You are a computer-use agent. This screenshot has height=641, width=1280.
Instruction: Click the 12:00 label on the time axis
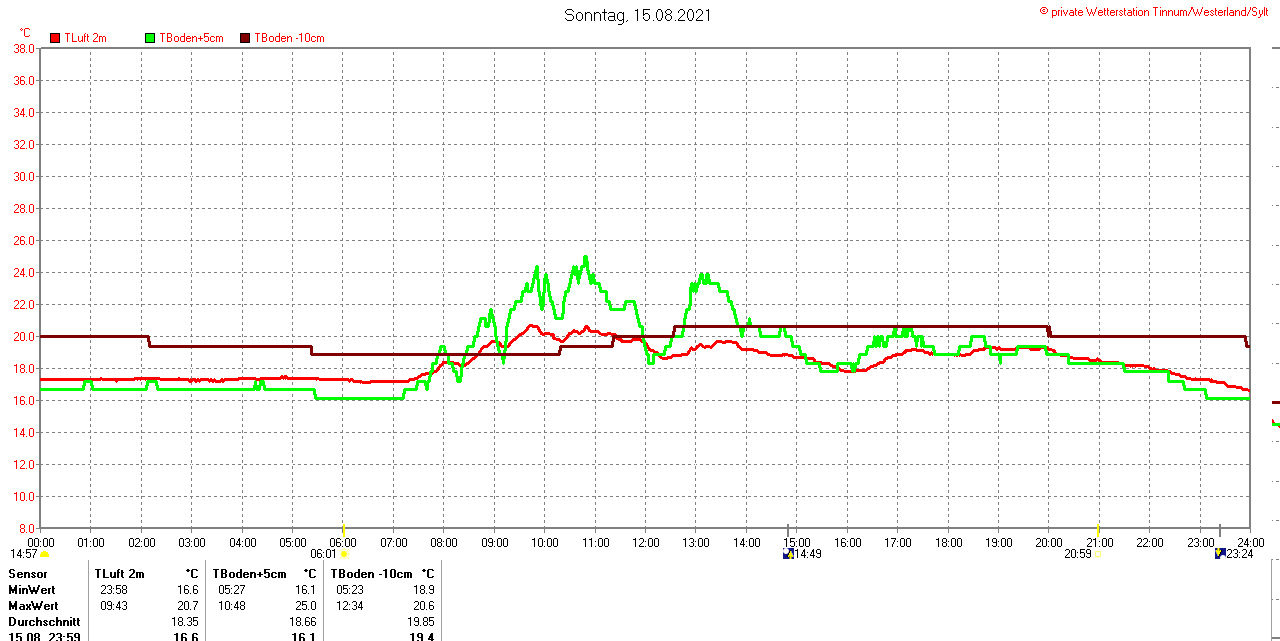[645, 543]
